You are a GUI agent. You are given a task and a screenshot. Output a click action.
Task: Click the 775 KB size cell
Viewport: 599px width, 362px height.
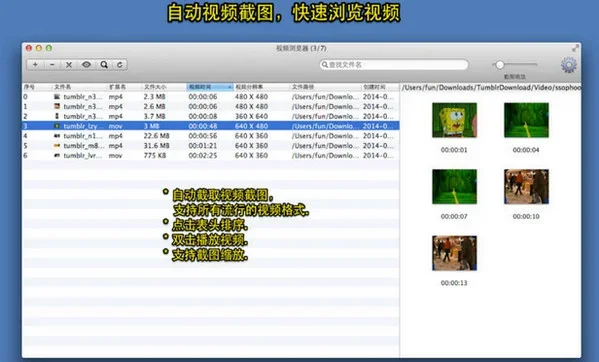[x=155, y=155]
